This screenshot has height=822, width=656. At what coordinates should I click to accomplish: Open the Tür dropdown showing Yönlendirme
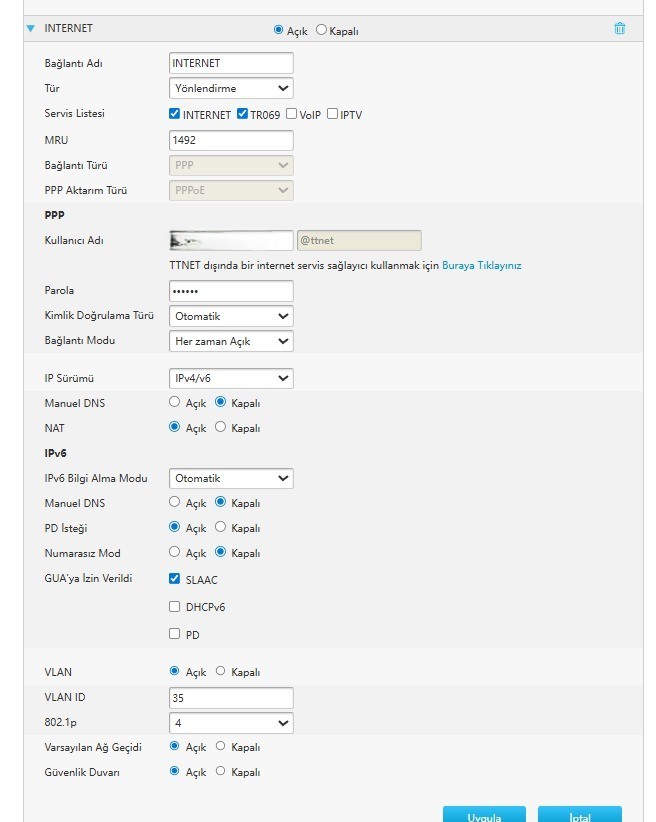(x=231, y=89)
